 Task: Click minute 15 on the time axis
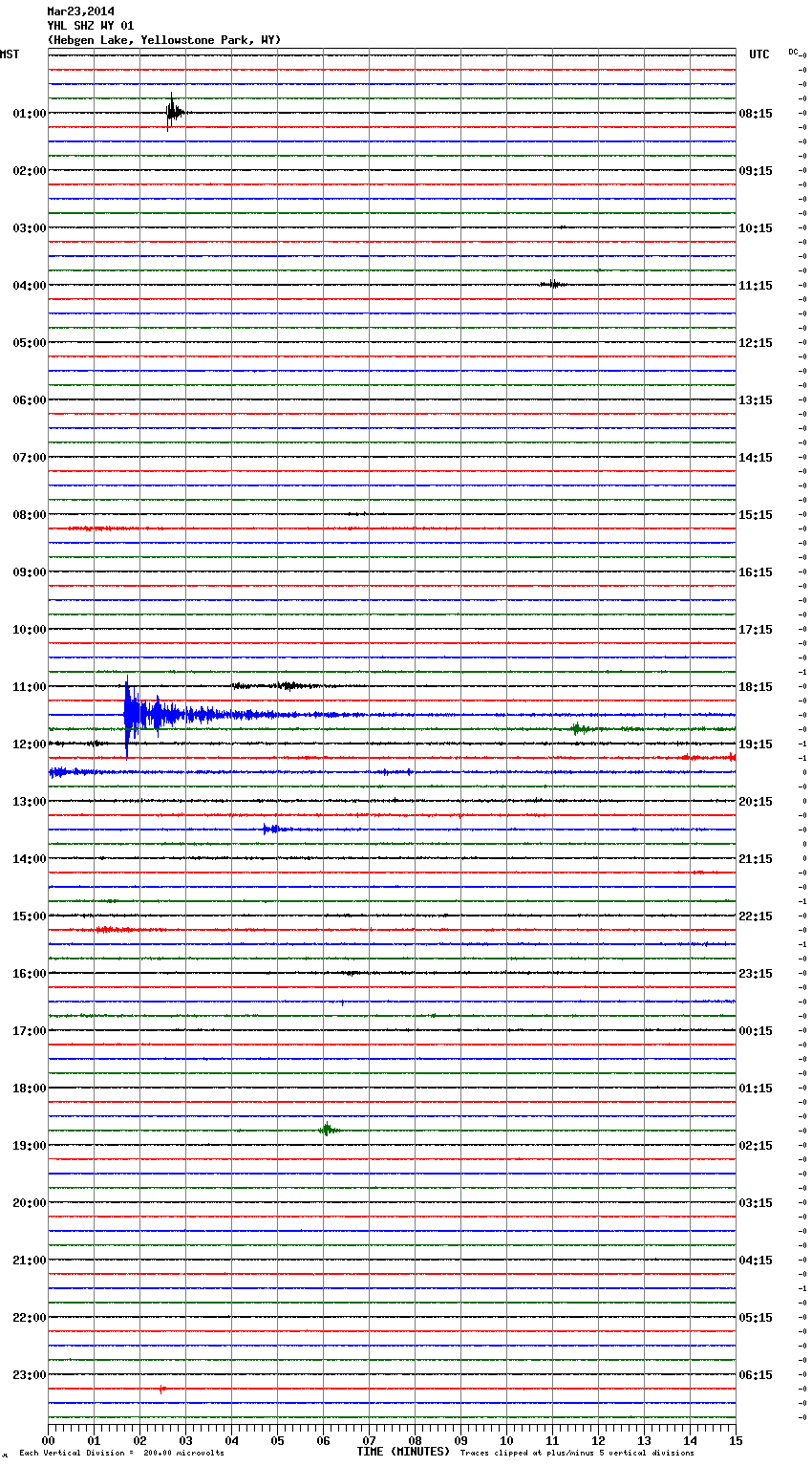[x=736, y=1440]
